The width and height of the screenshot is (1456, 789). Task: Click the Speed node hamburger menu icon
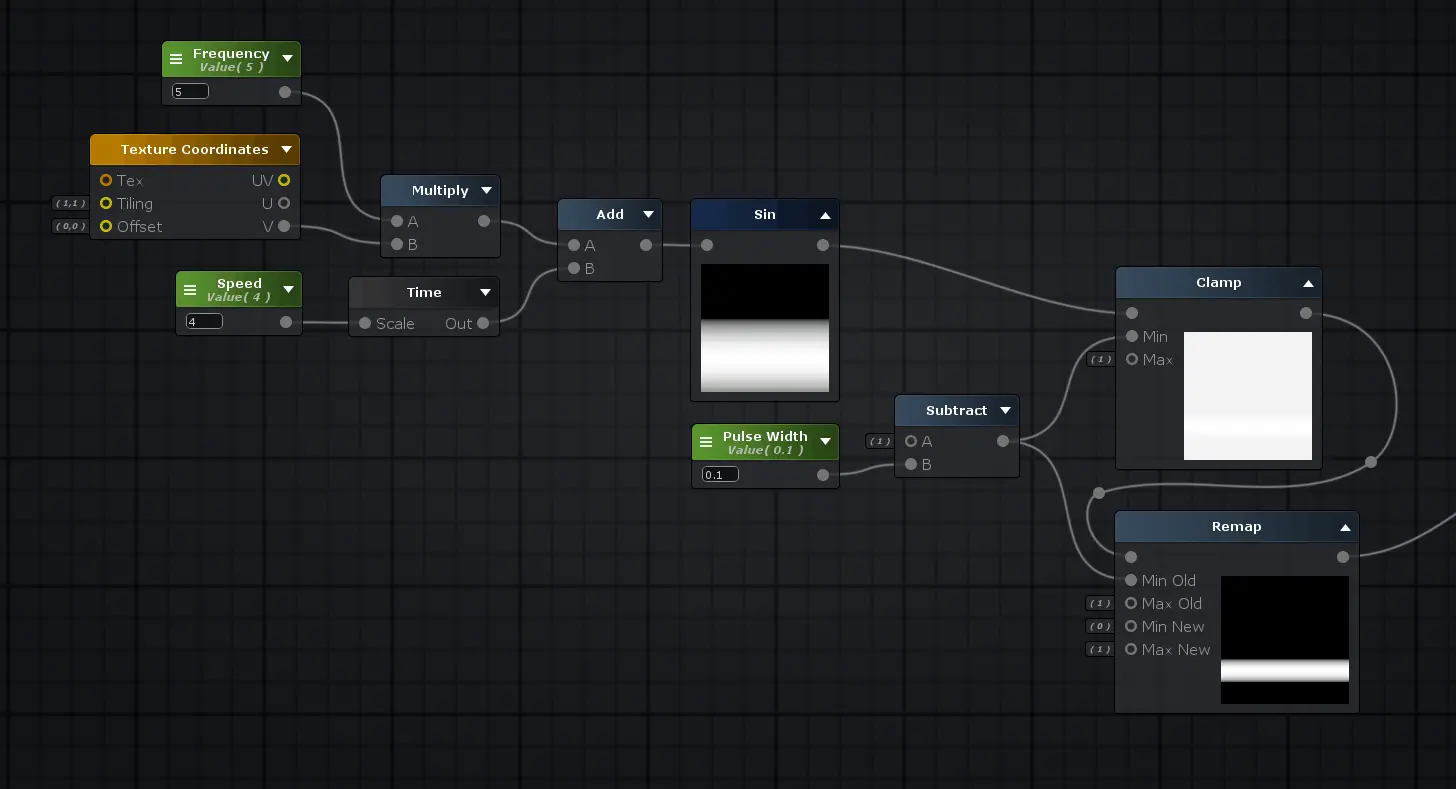click(190, 290)
